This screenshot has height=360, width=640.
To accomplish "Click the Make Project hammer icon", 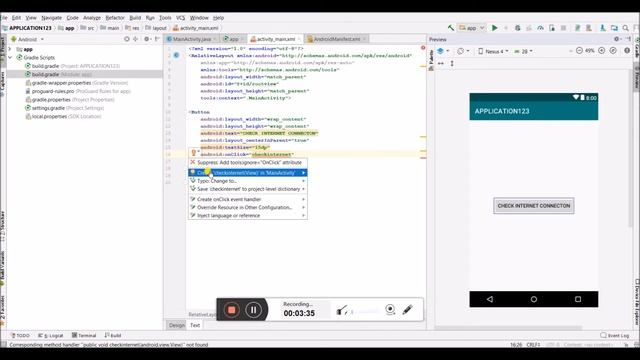I will (x=451, y=28).
